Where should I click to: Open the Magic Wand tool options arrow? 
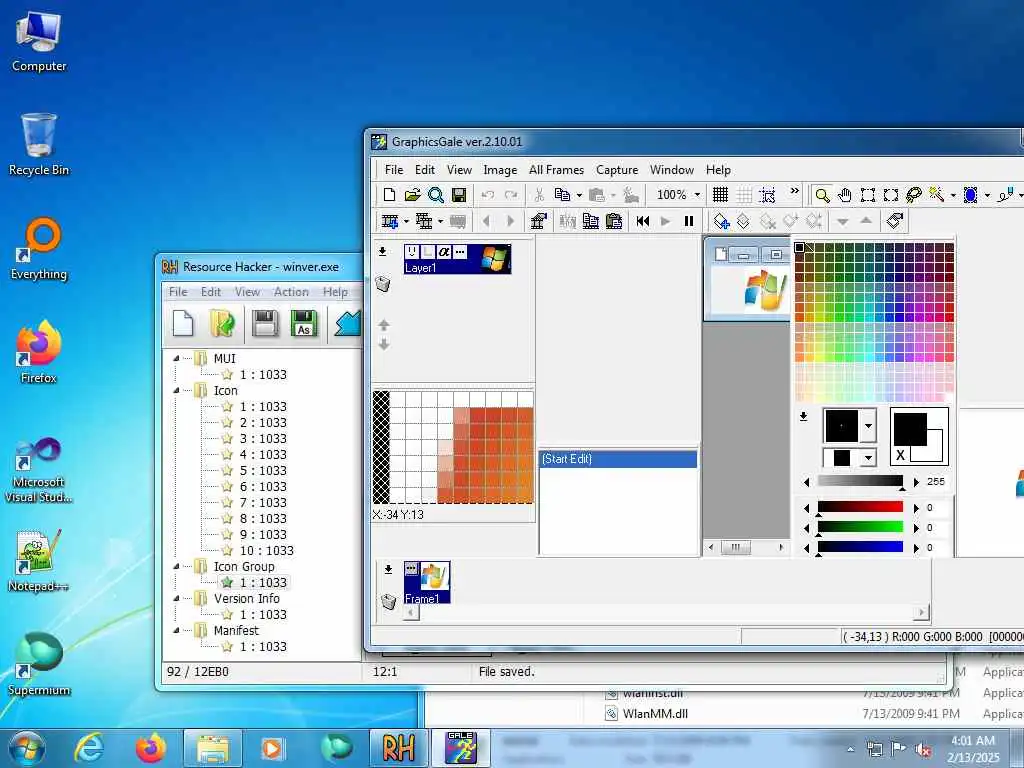[953, 195]
